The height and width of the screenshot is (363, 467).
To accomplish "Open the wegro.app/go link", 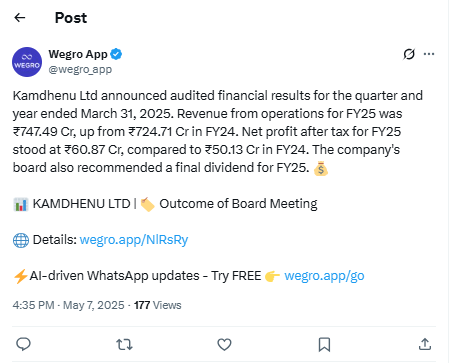I will click(324, 276).
